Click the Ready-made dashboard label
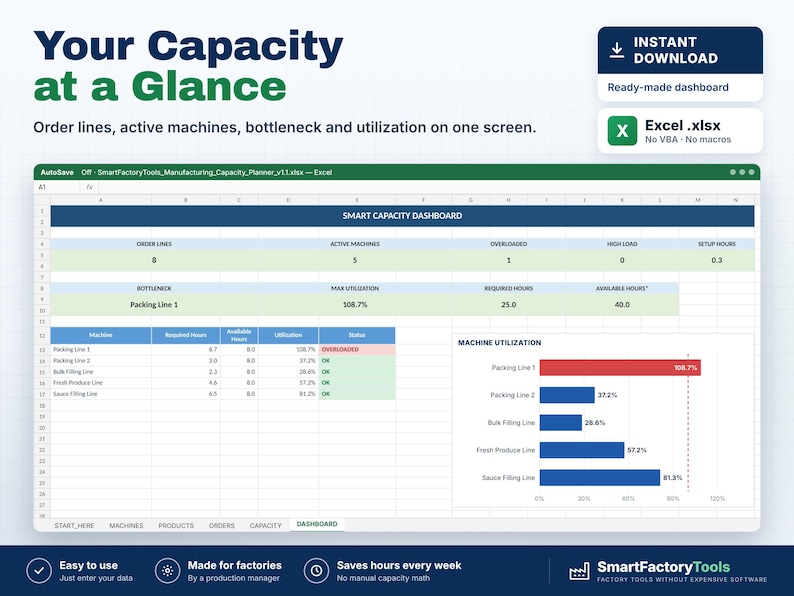This screenshot has width=794, height=596. (x=668, y=88)
